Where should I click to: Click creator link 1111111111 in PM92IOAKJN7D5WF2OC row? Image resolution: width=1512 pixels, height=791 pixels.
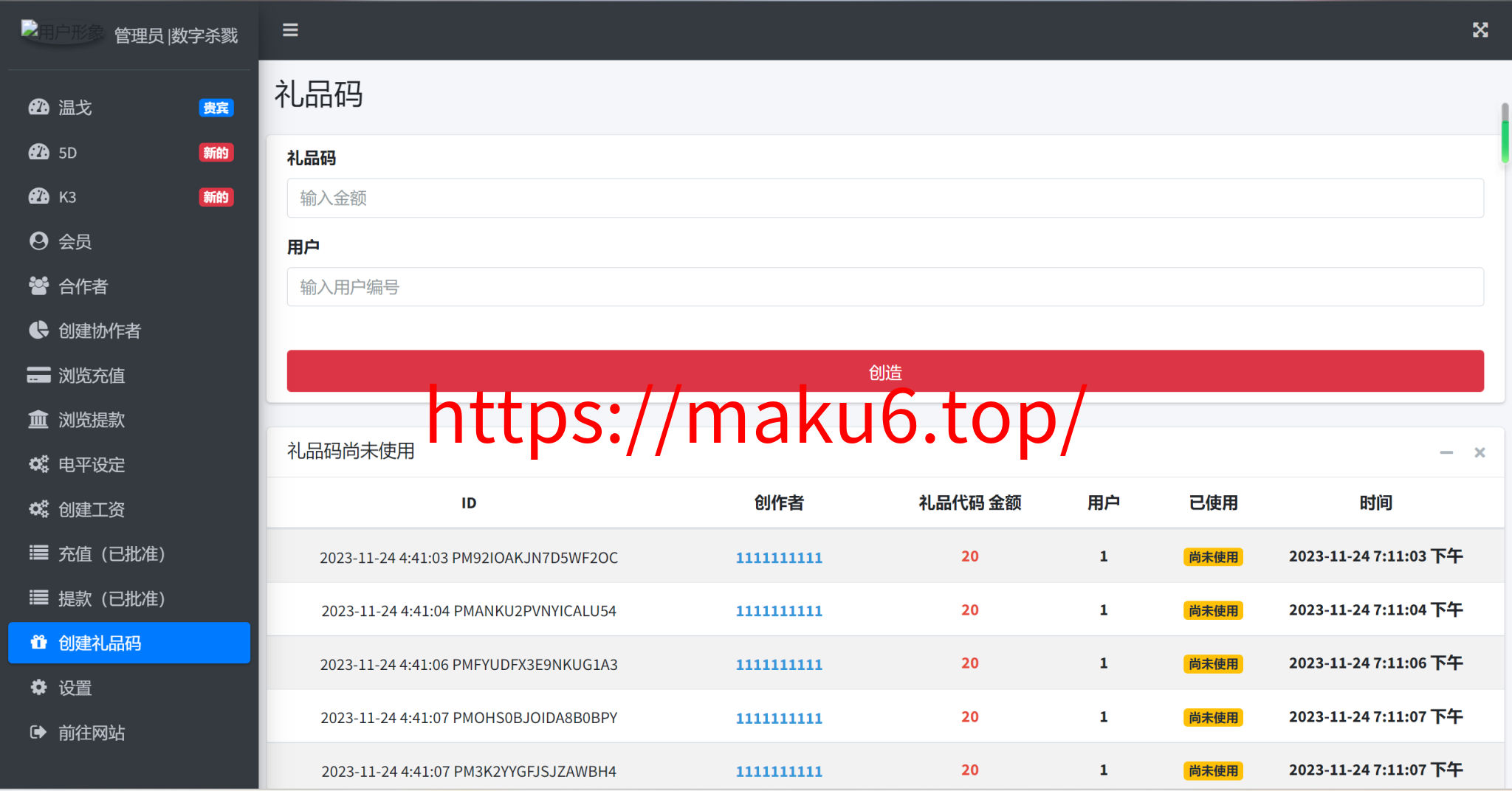click(x=779, y=557)
